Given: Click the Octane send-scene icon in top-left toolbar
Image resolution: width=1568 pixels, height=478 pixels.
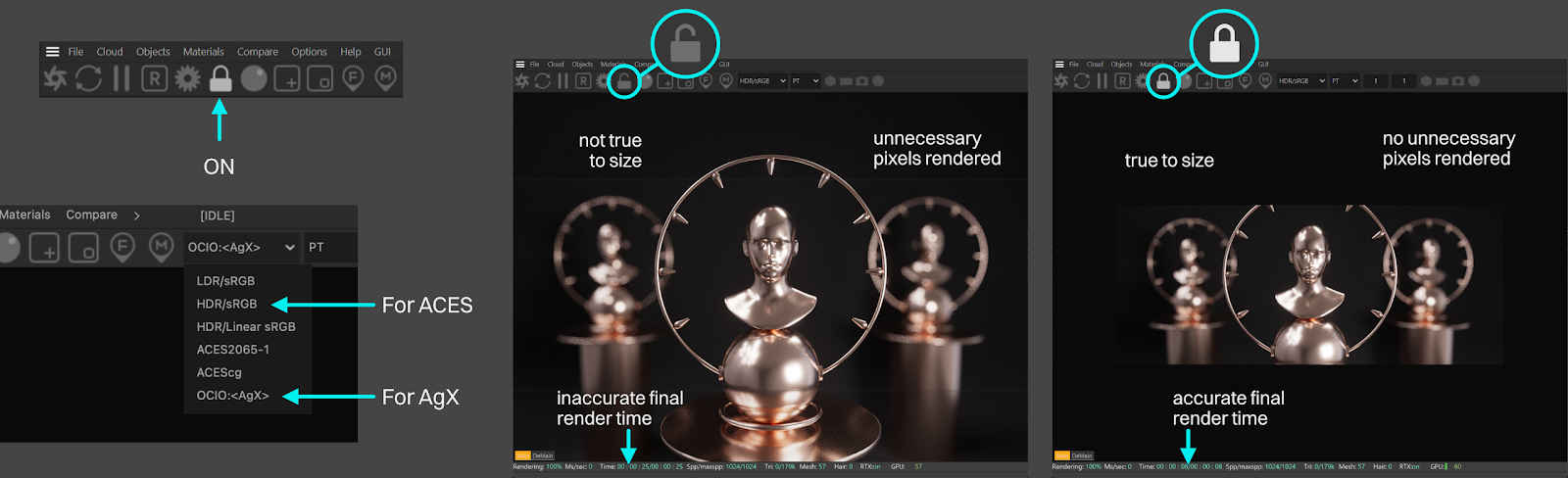Looking at the screenshot, I should coord(56,78).
